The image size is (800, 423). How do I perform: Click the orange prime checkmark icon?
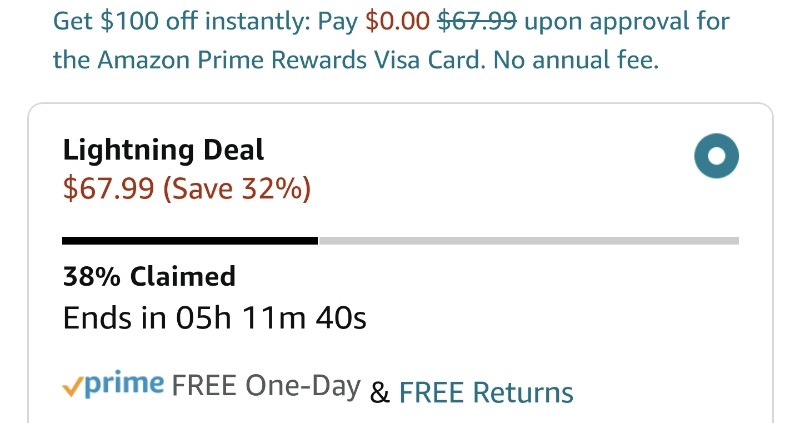72,388
